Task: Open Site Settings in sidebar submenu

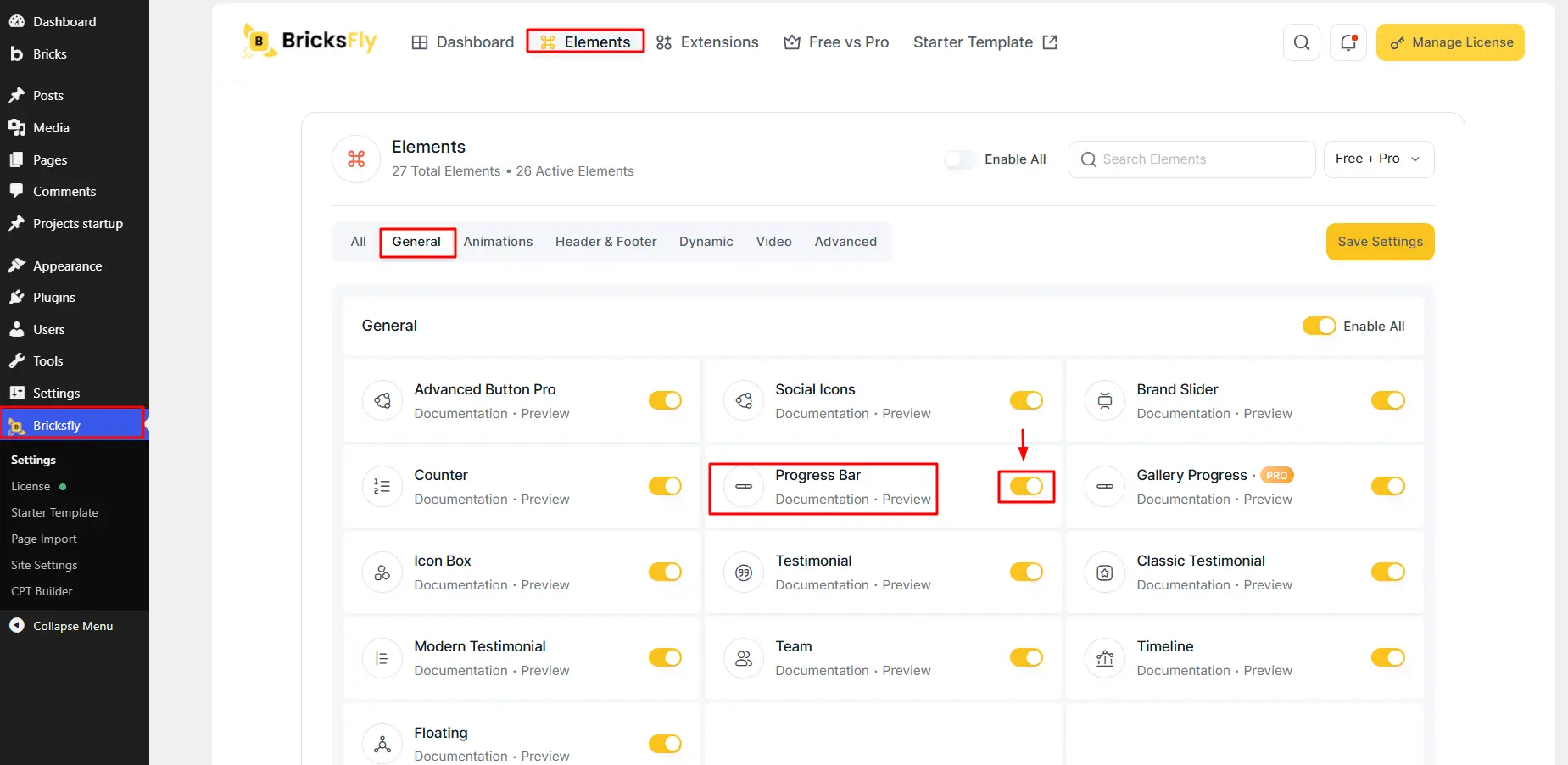Action: (x=44, y=565)
